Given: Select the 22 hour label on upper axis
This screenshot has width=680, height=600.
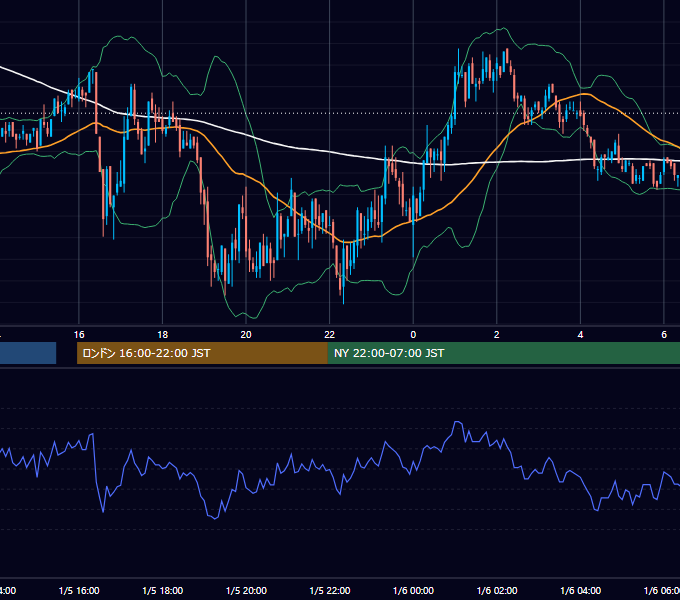Looking at the screenshot, I should tap(330, 335).
